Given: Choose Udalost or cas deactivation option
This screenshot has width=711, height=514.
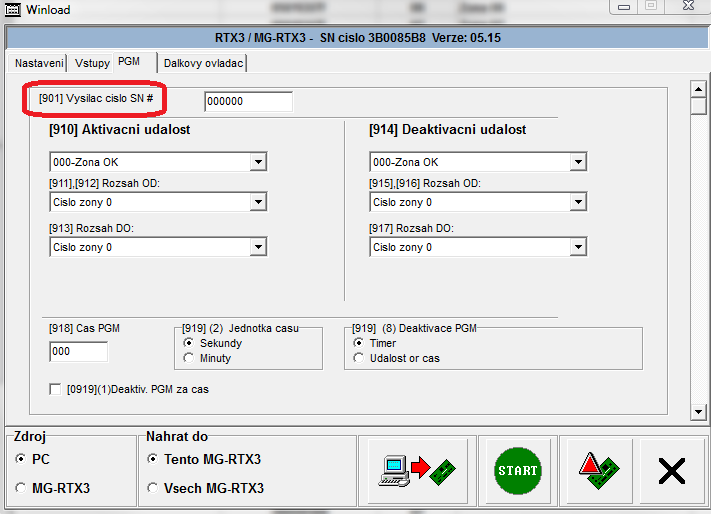Looking at the screenshot, I should pos(359,358).
